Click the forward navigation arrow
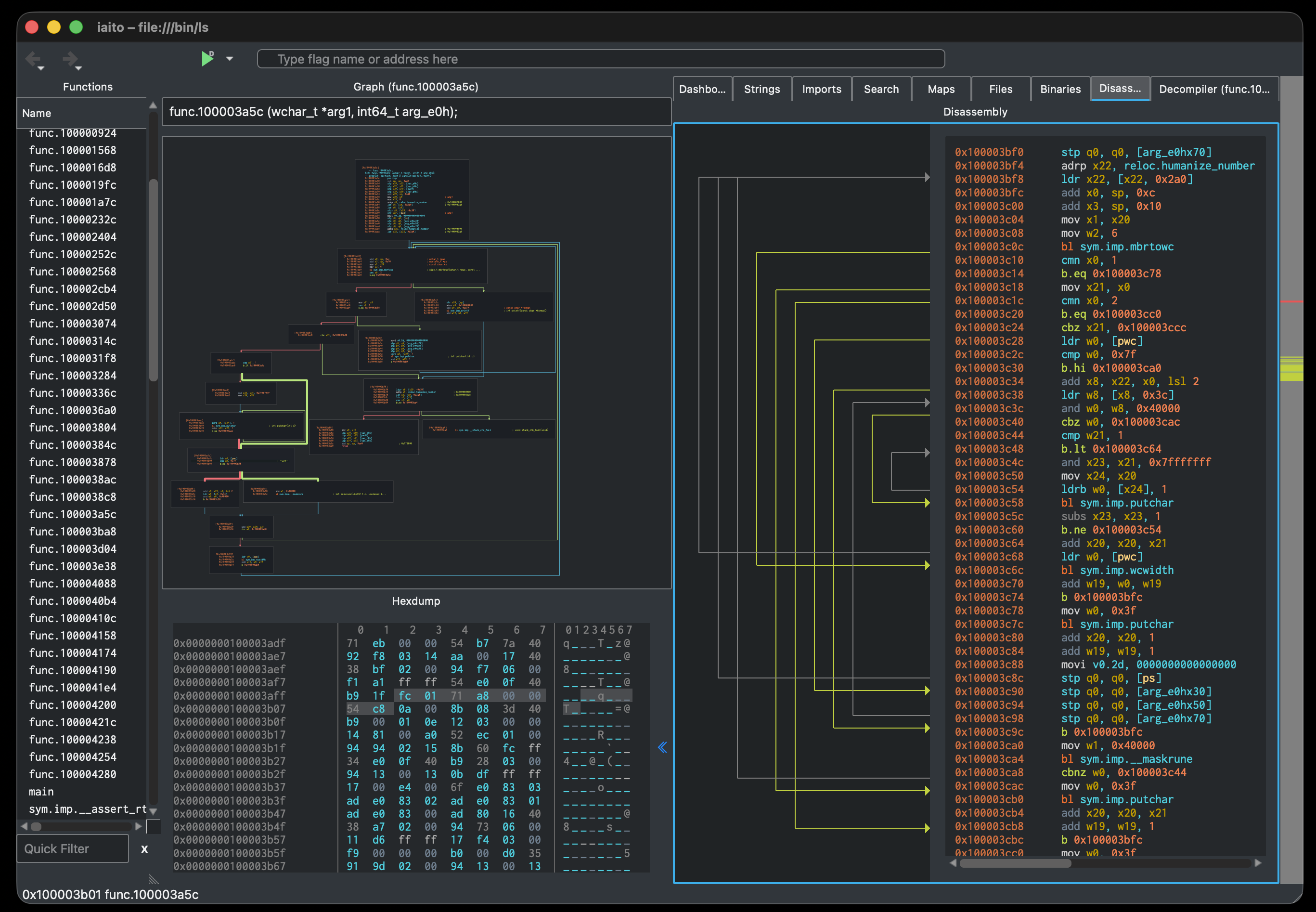Image resolution: width=1316 pixels, height=912 pixels. click(69, 58)
